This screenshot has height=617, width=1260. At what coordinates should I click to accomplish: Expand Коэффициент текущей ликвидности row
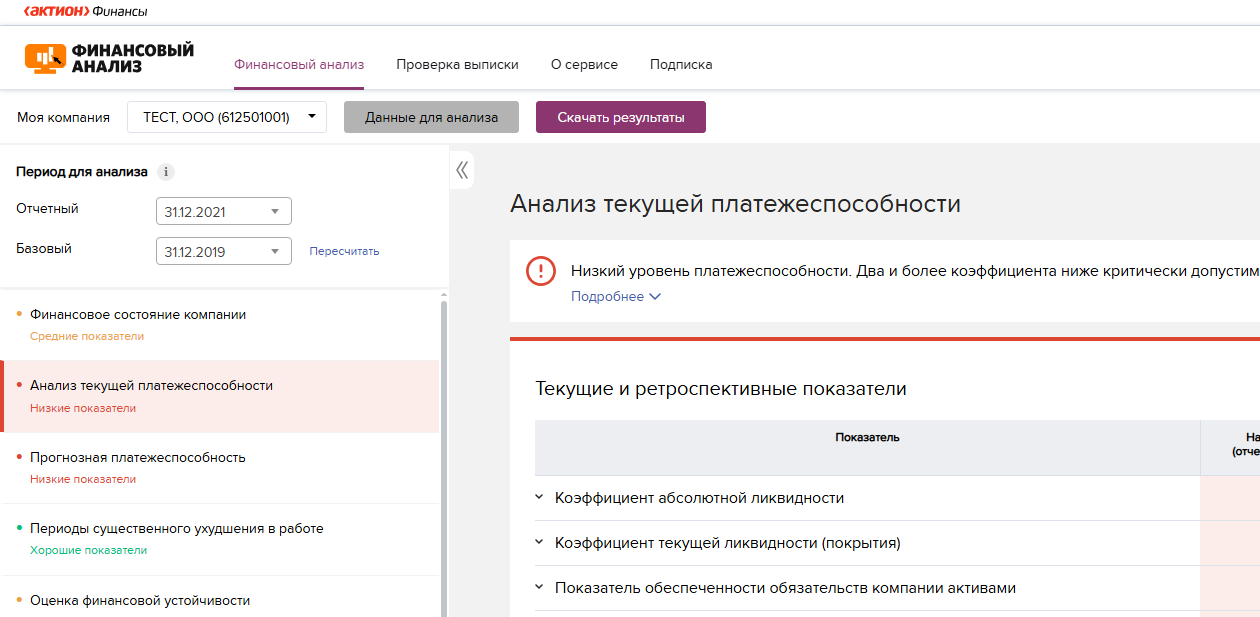coord(539,543)
